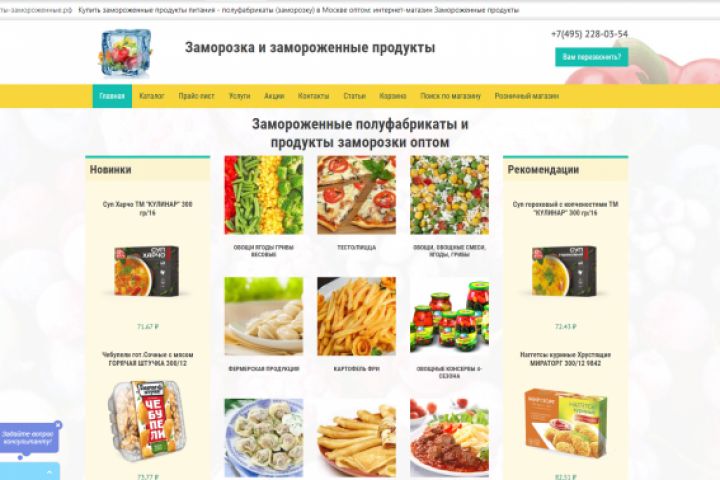Open the Каталог menu item
720x480 pixels.
pos(152,96)
